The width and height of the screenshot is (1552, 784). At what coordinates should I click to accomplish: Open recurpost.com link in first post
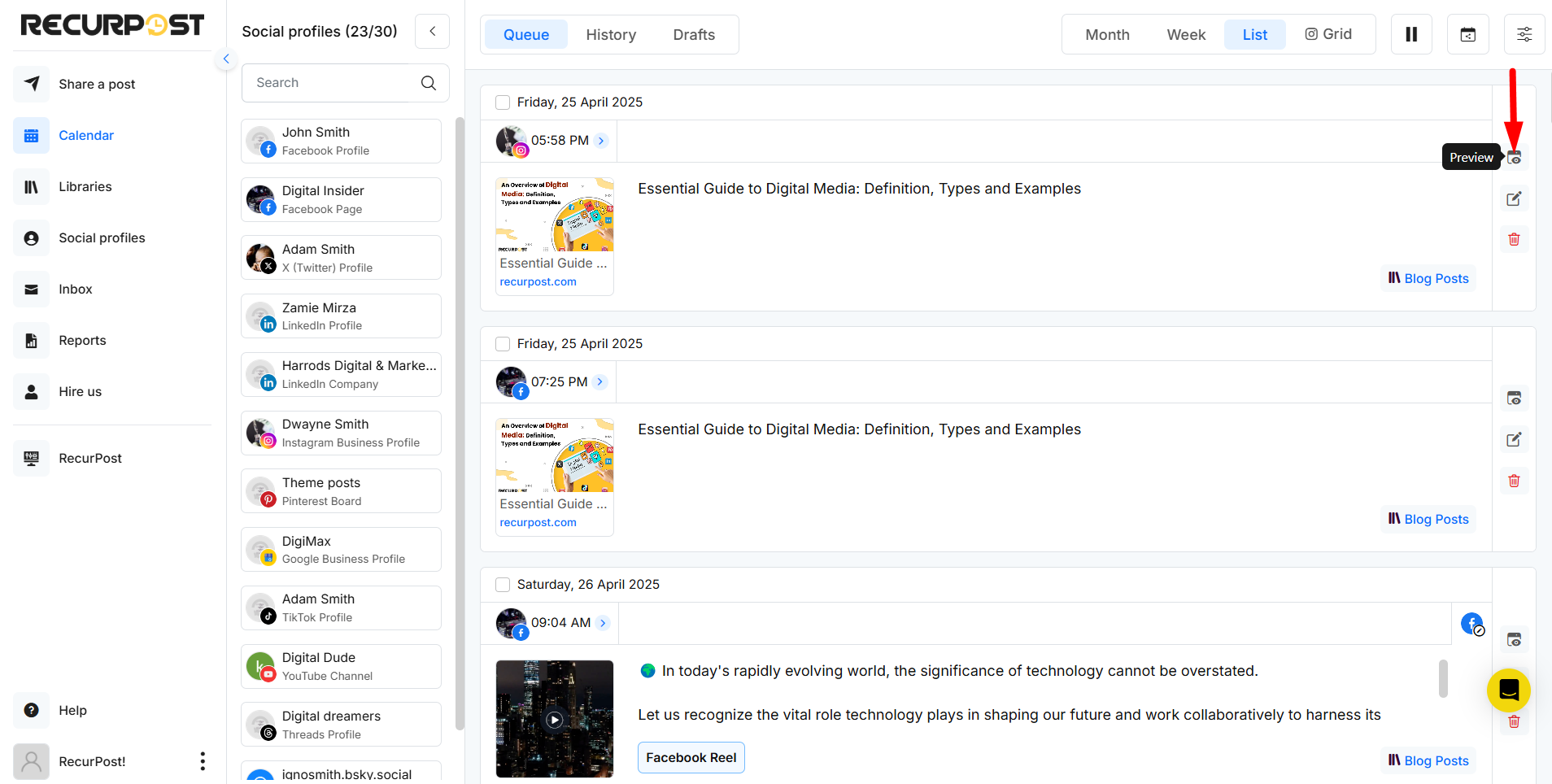click(x=538, y=282)
